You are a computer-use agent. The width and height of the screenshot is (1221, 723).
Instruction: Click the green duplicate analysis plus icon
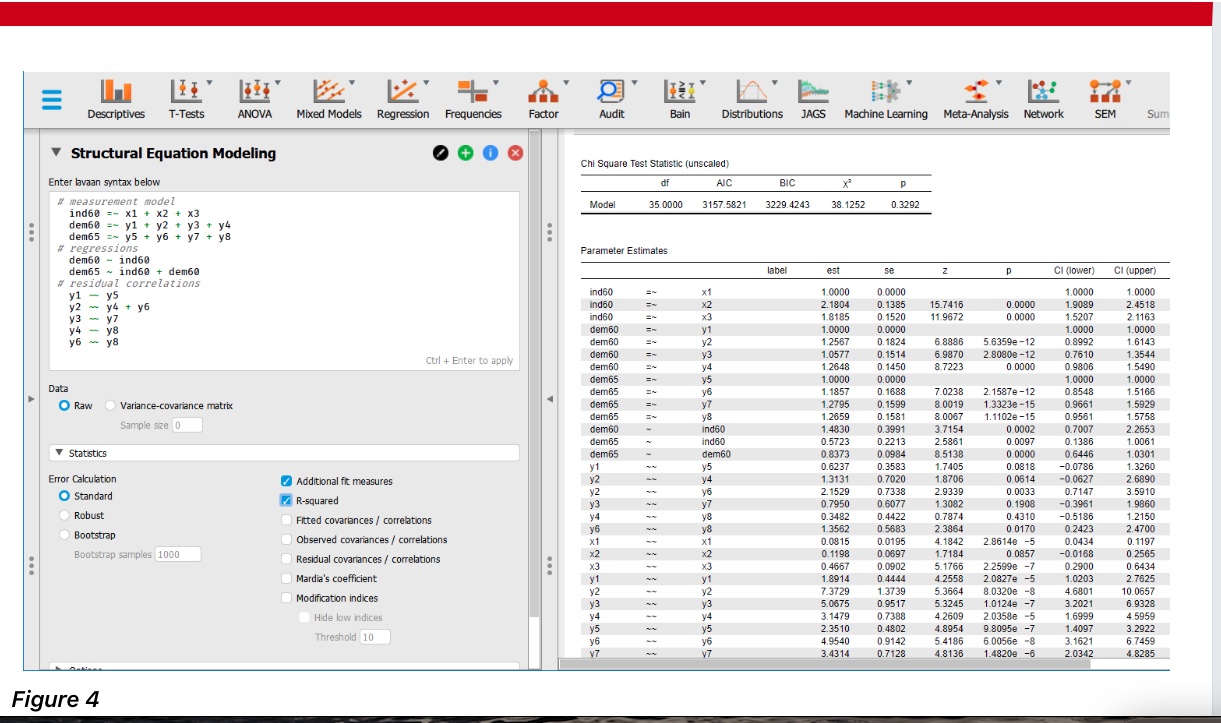pyautogui.click(x=465, y=153)
